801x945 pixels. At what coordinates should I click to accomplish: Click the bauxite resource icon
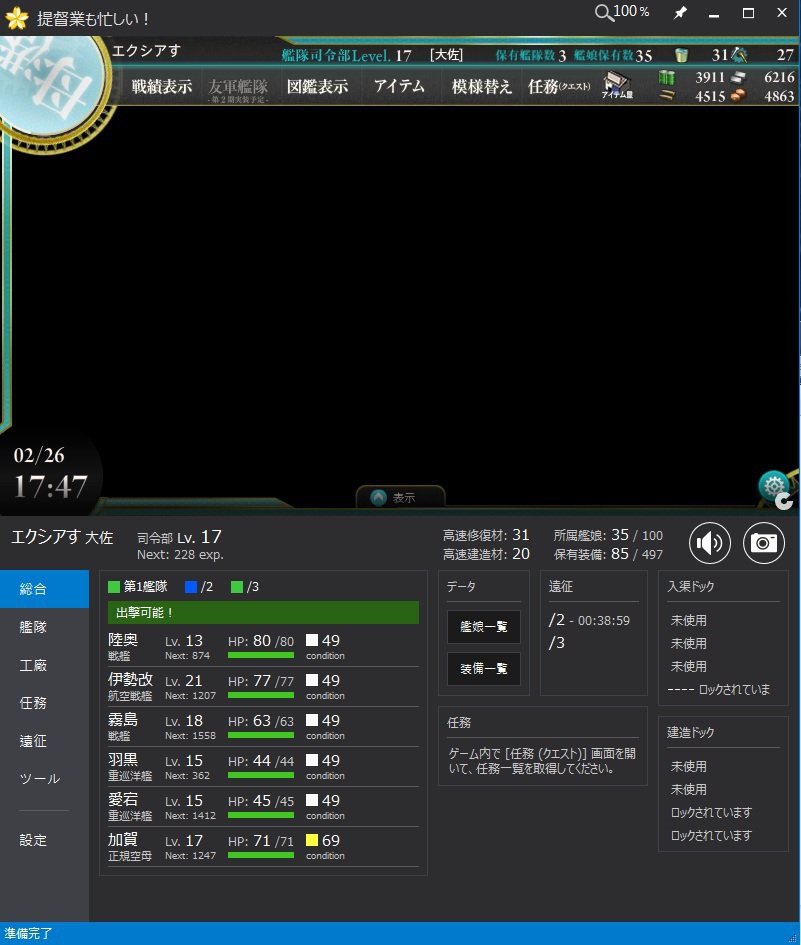tap(738, 95)
